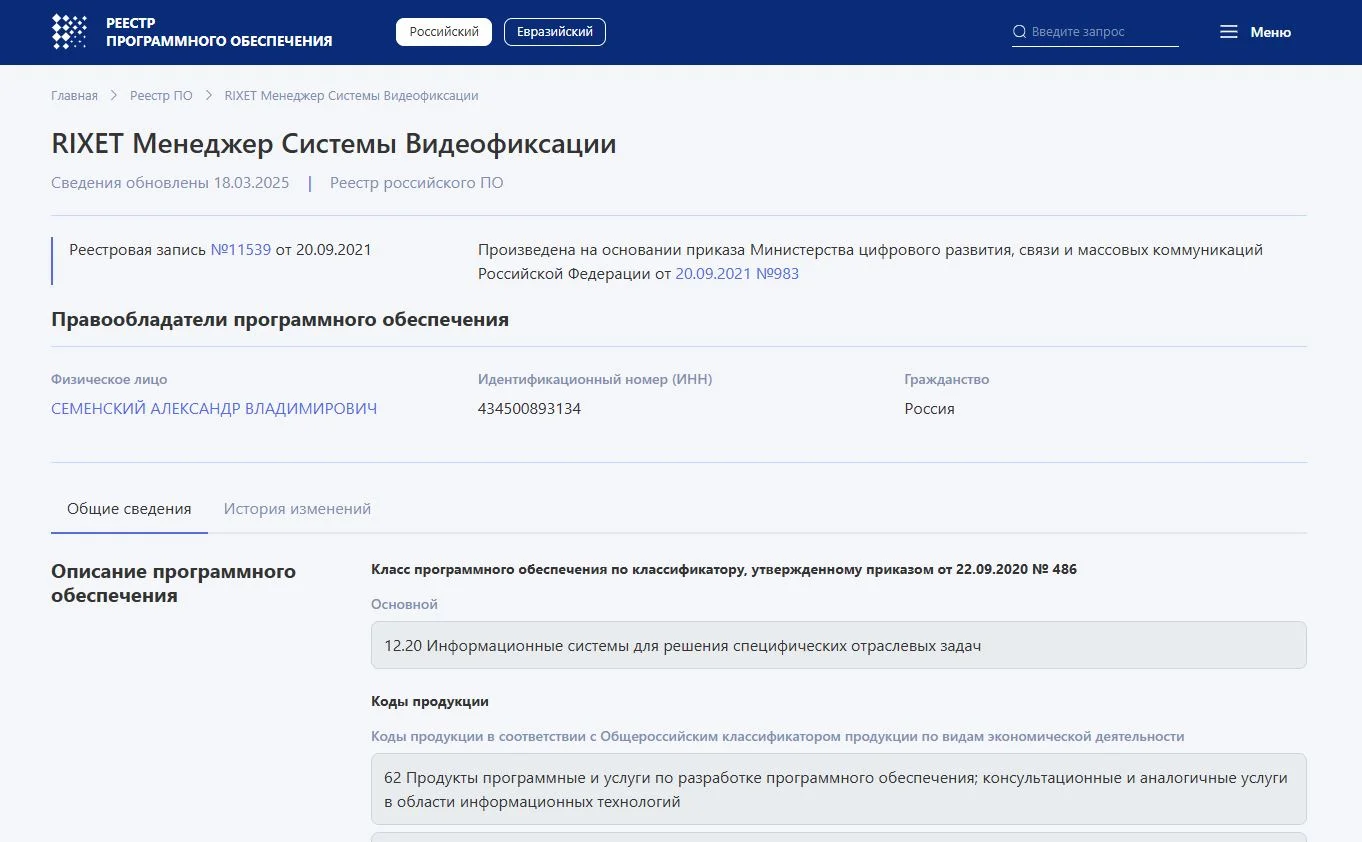Click the РЕЕСТР ПРОГРАММНОГО ОБЕСПЕЧЕНИЯ header title

pos(218,32)
